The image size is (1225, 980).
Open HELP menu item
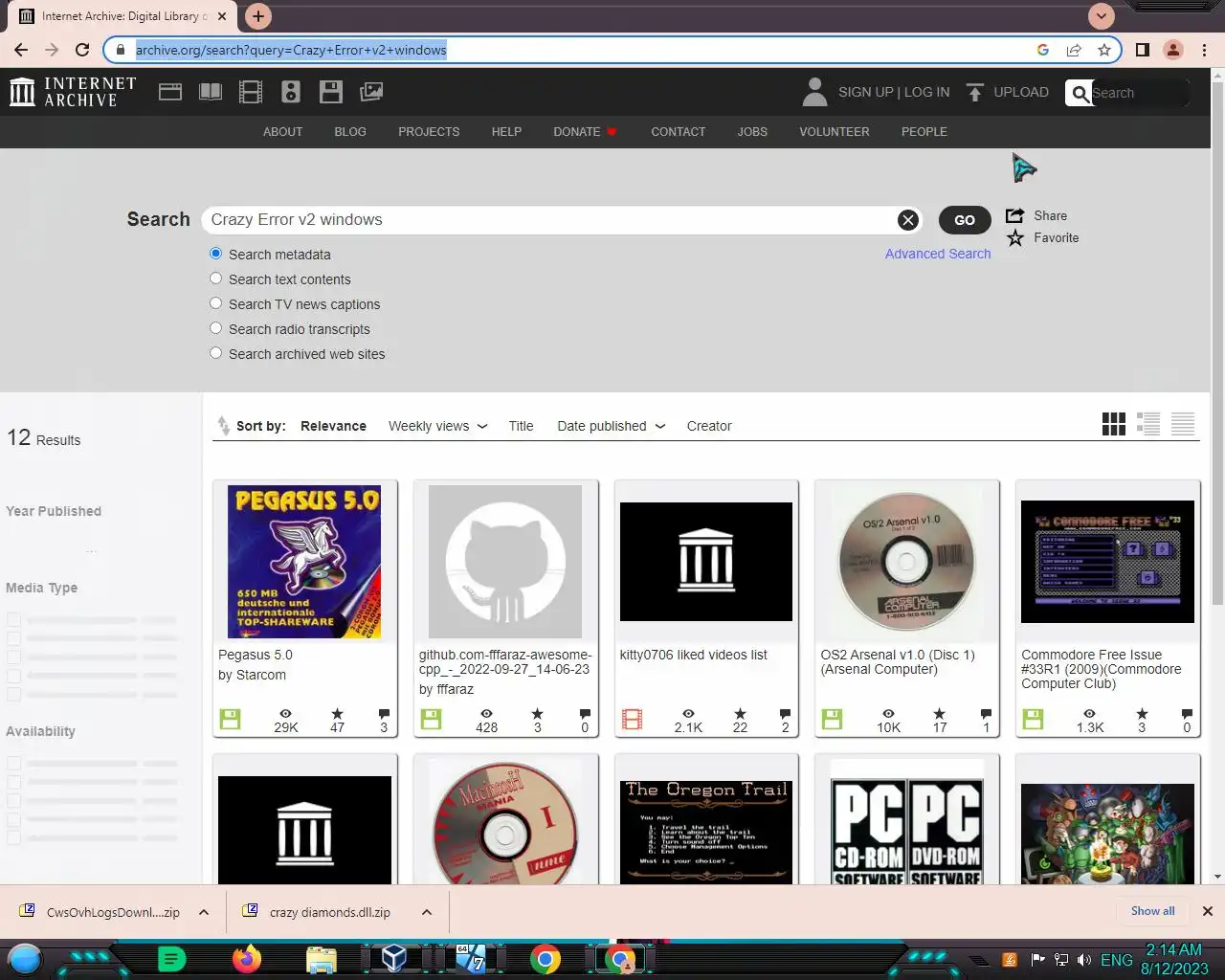coord(506,132)
